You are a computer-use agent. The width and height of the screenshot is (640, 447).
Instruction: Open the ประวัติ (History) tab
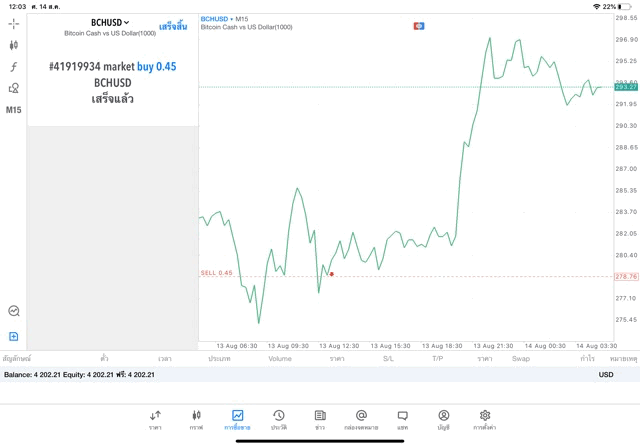pyautogui.click(x=278, y=418)
